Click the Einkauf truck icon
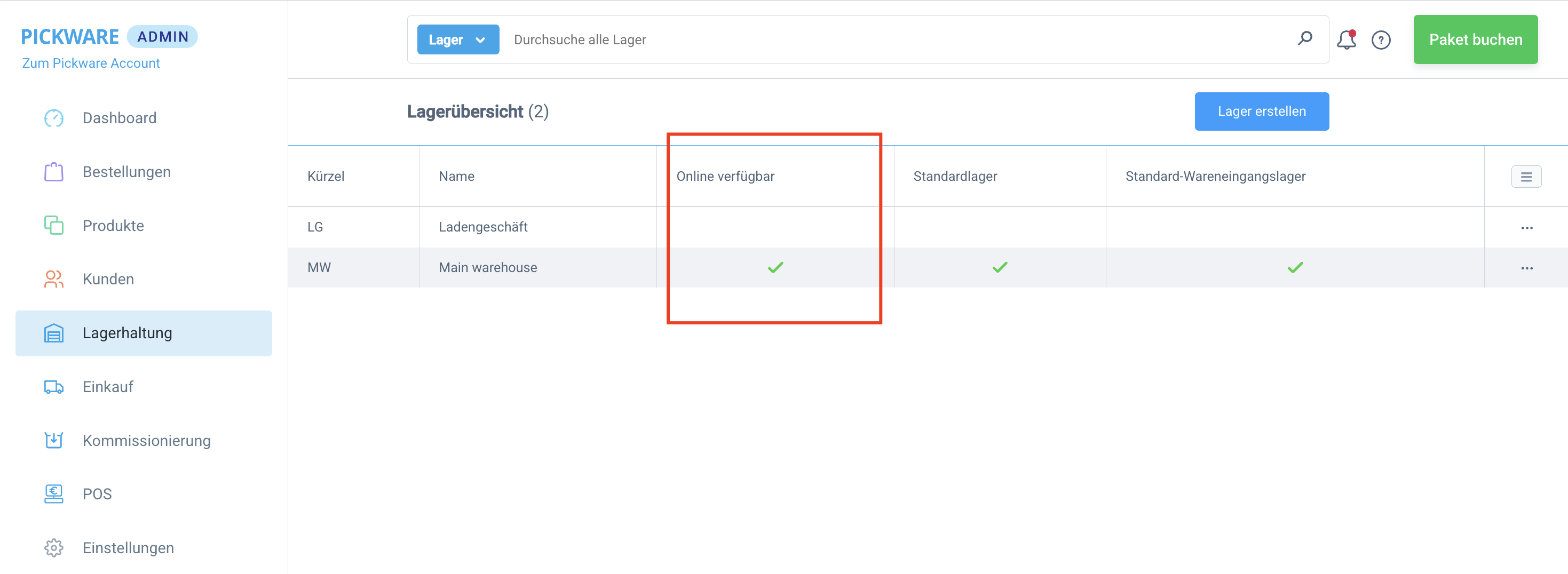The image size is (1568, 574). point(53,387)
